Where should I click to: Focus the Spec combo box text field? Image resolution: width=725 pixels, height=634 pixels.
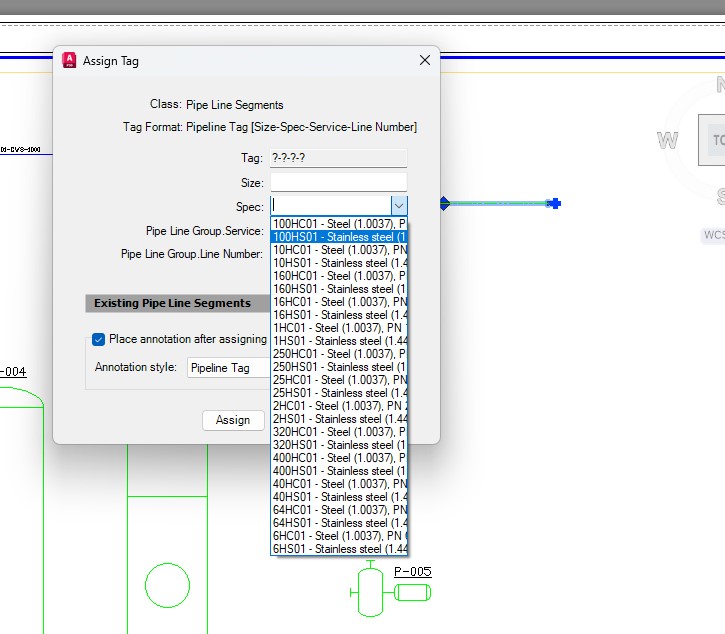331,205
